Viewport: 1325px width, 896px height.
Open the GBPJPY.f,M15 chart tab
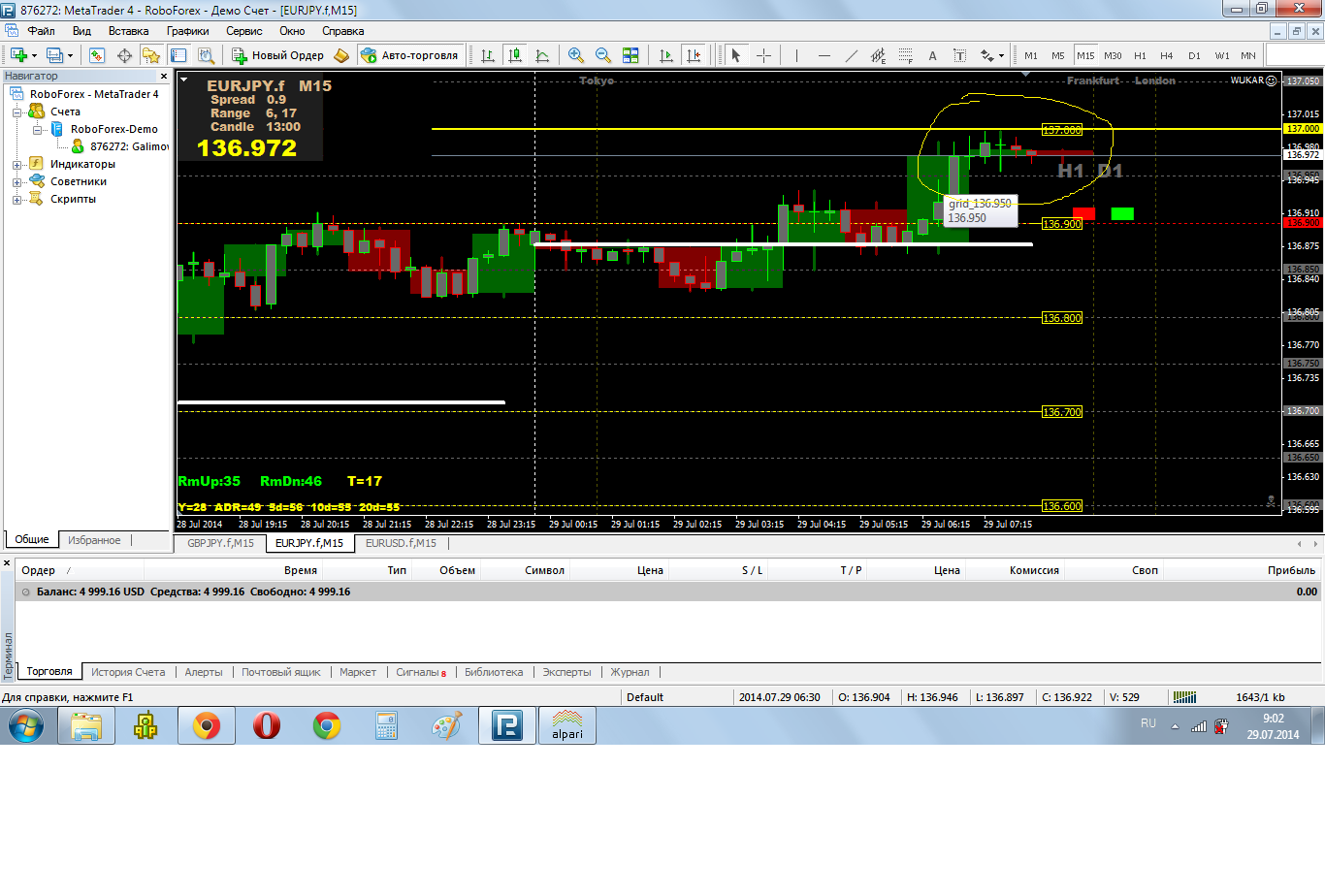coord(220,543)
